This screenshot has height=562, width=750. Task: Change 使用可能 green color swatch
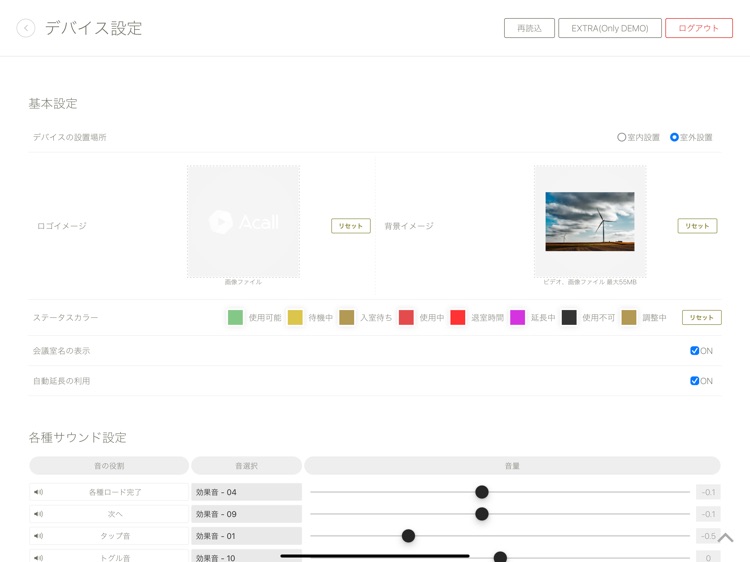click(235, 318)
